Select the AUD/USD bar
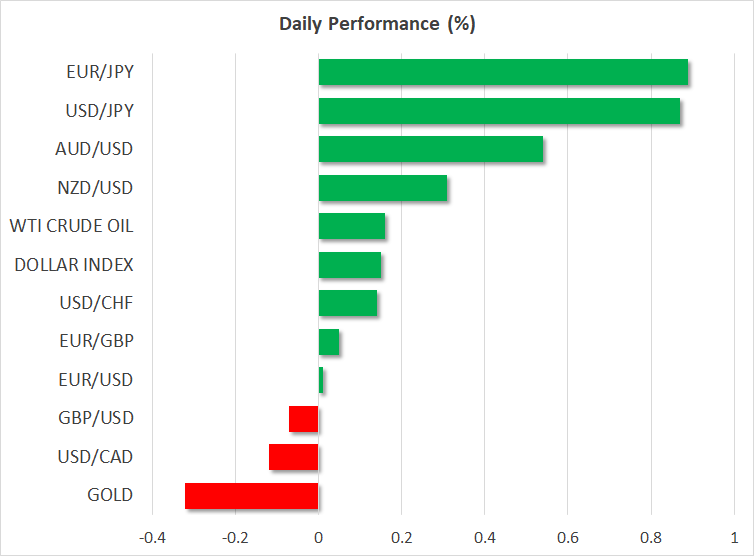Image resolution: width=754 pixels, height=556 pixels. point(431,149)
